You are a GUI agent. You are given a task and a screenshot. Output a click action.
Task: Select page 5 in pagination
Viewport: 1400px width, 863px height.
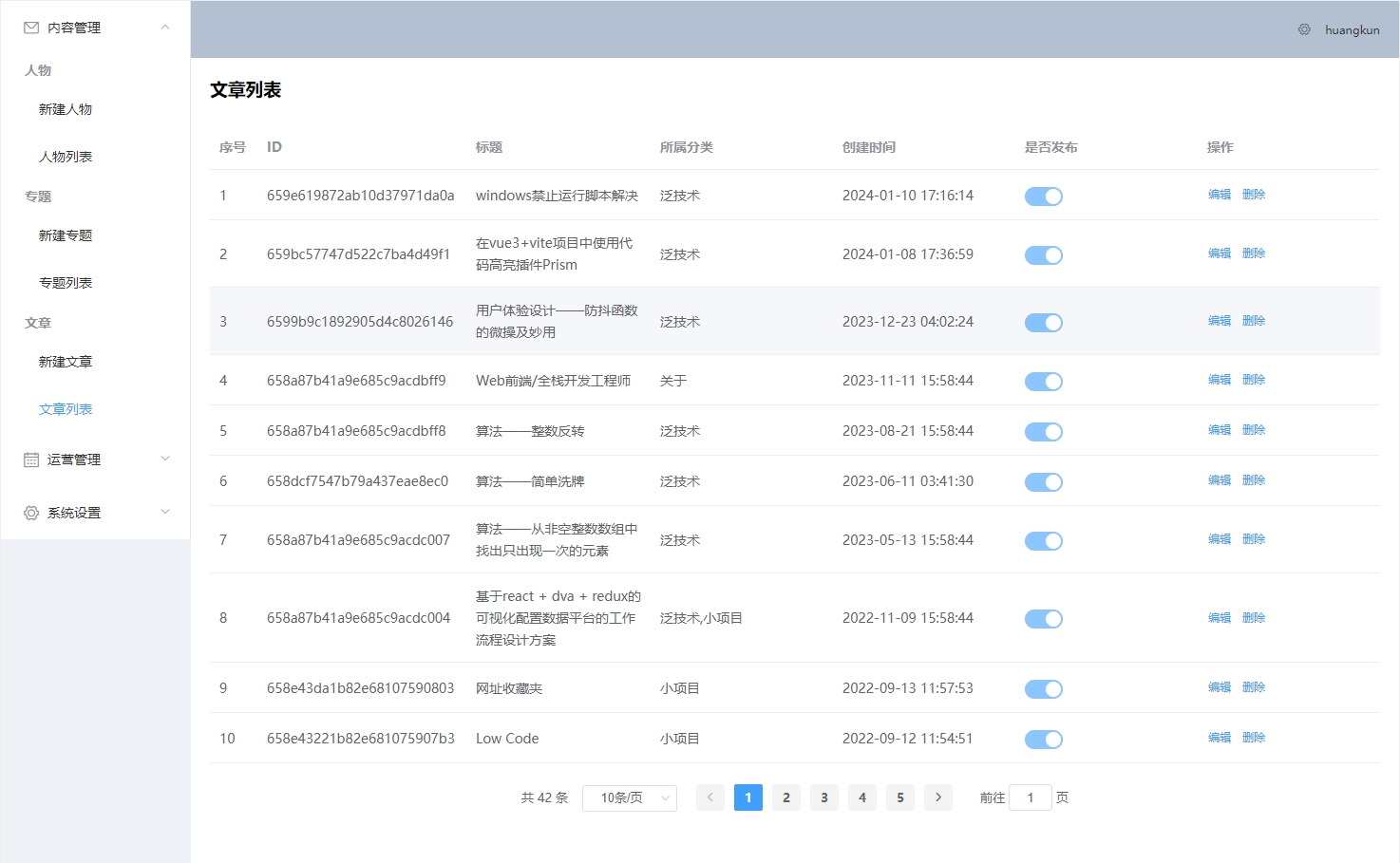[899, 797]
